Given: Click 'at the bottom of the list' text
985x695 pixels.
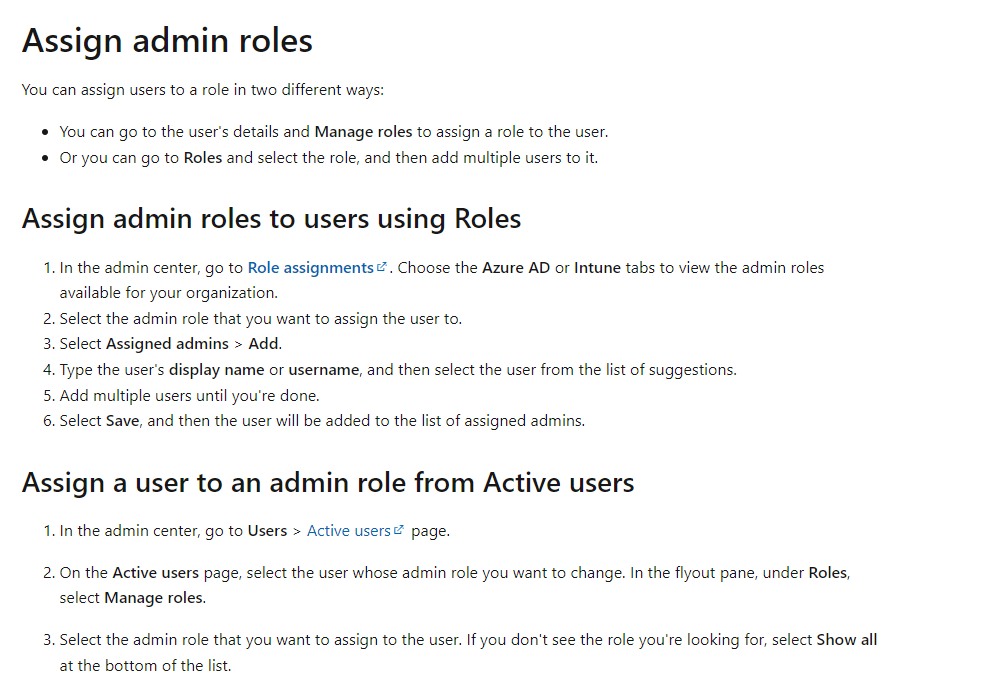Looking at the screenshot, I should (145, 665).
